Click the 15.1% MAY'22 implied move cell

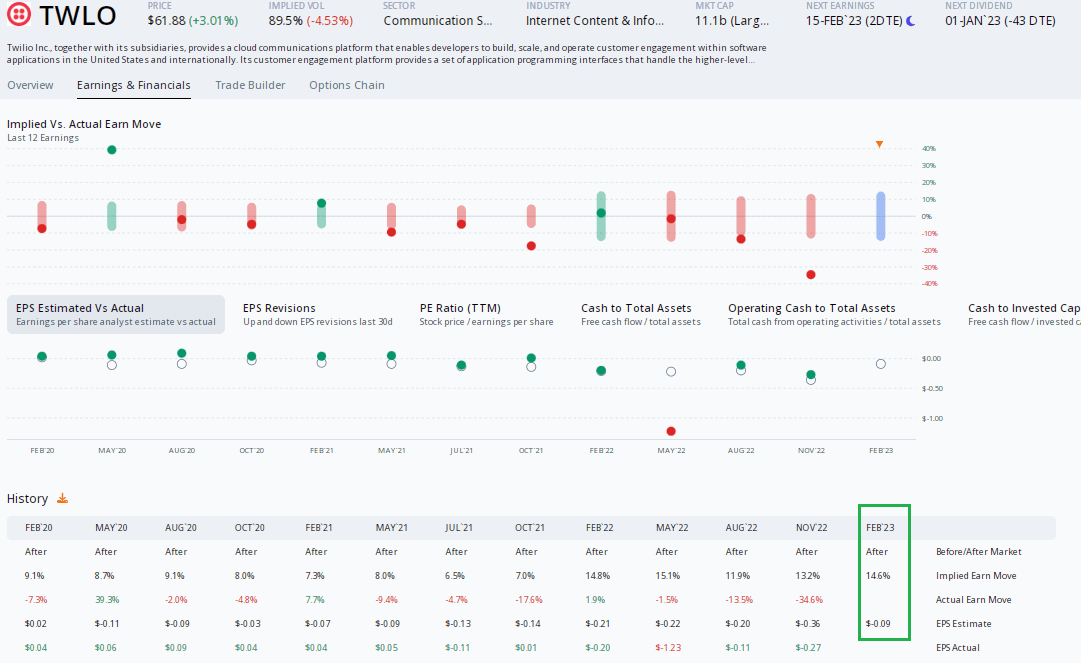click(x=667, y=575)
